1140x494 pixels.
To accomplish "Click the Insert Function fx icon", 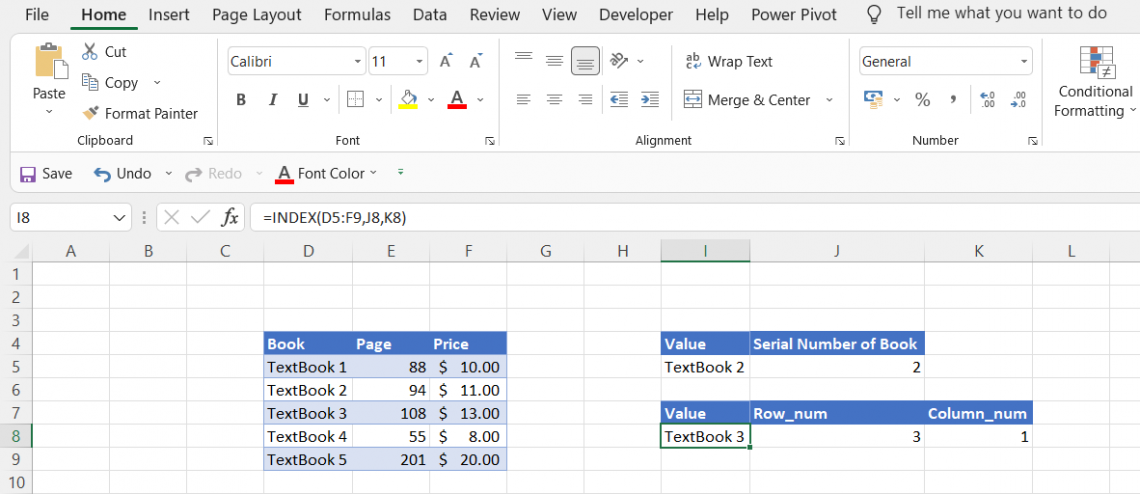I will [229, 217].
